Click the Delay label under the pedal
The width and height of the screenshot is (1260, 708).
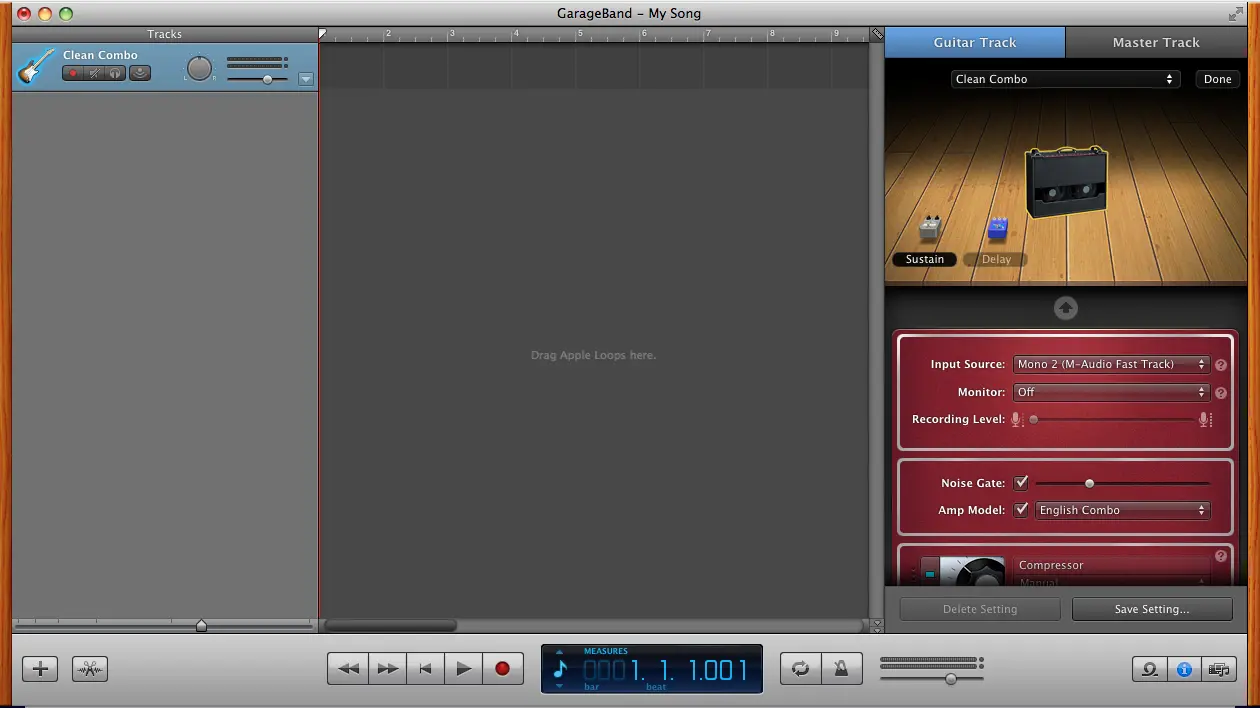tap(996, 259)
